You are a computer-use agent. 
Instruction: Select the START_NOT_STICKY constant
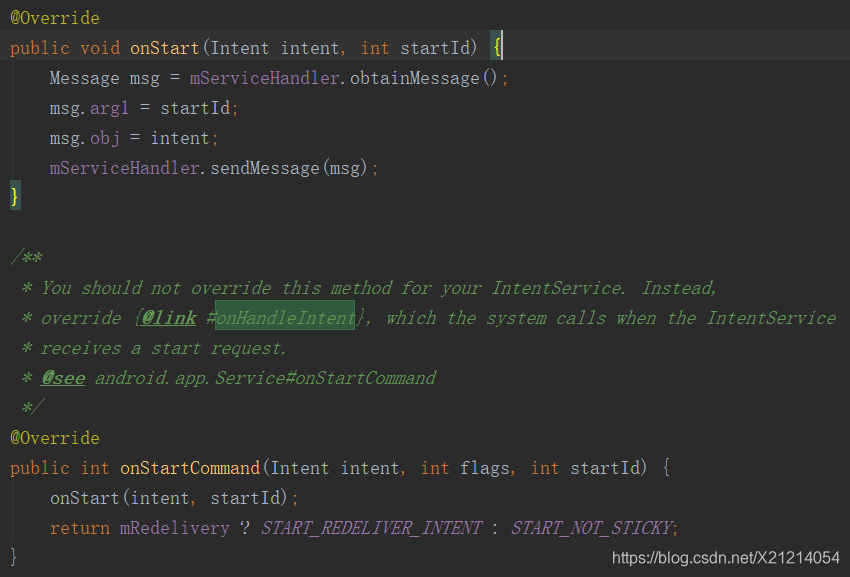tap(595, 527)
